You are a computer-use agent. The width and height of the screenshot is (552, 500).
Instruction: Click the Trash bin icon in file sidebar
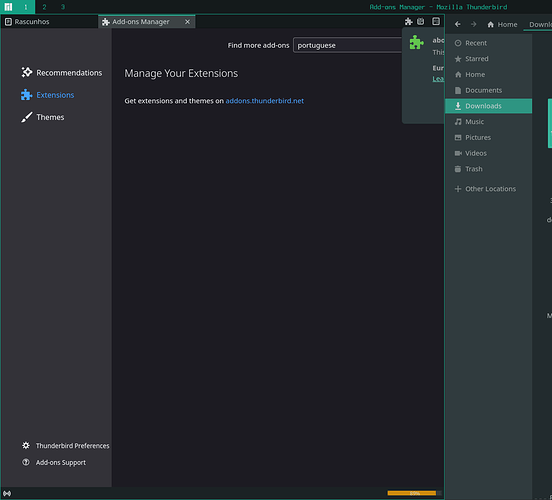tap(458, 169)
